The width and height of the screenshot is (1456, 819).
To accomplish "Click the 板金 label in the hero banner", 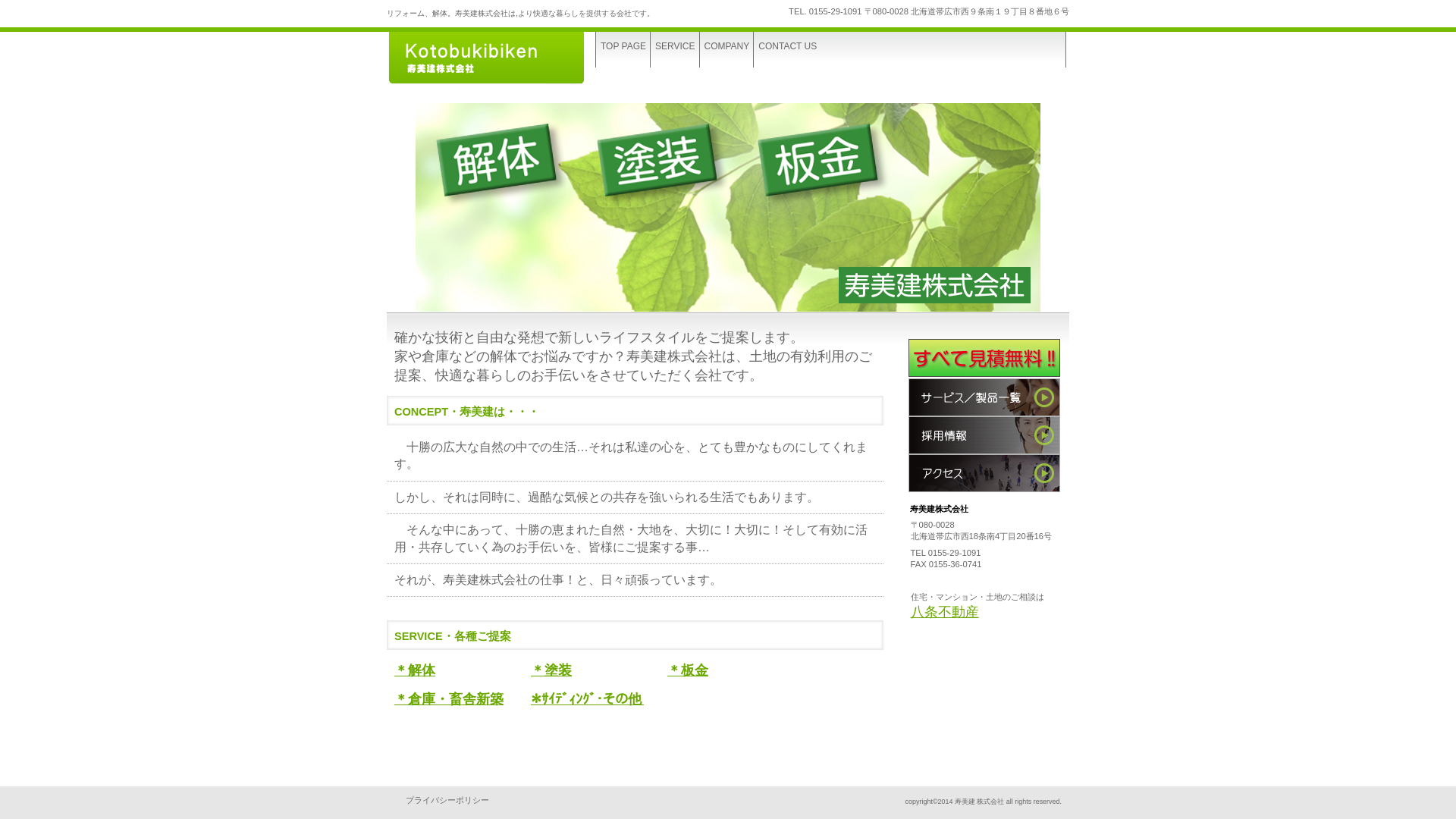I will tap(817, 161).
